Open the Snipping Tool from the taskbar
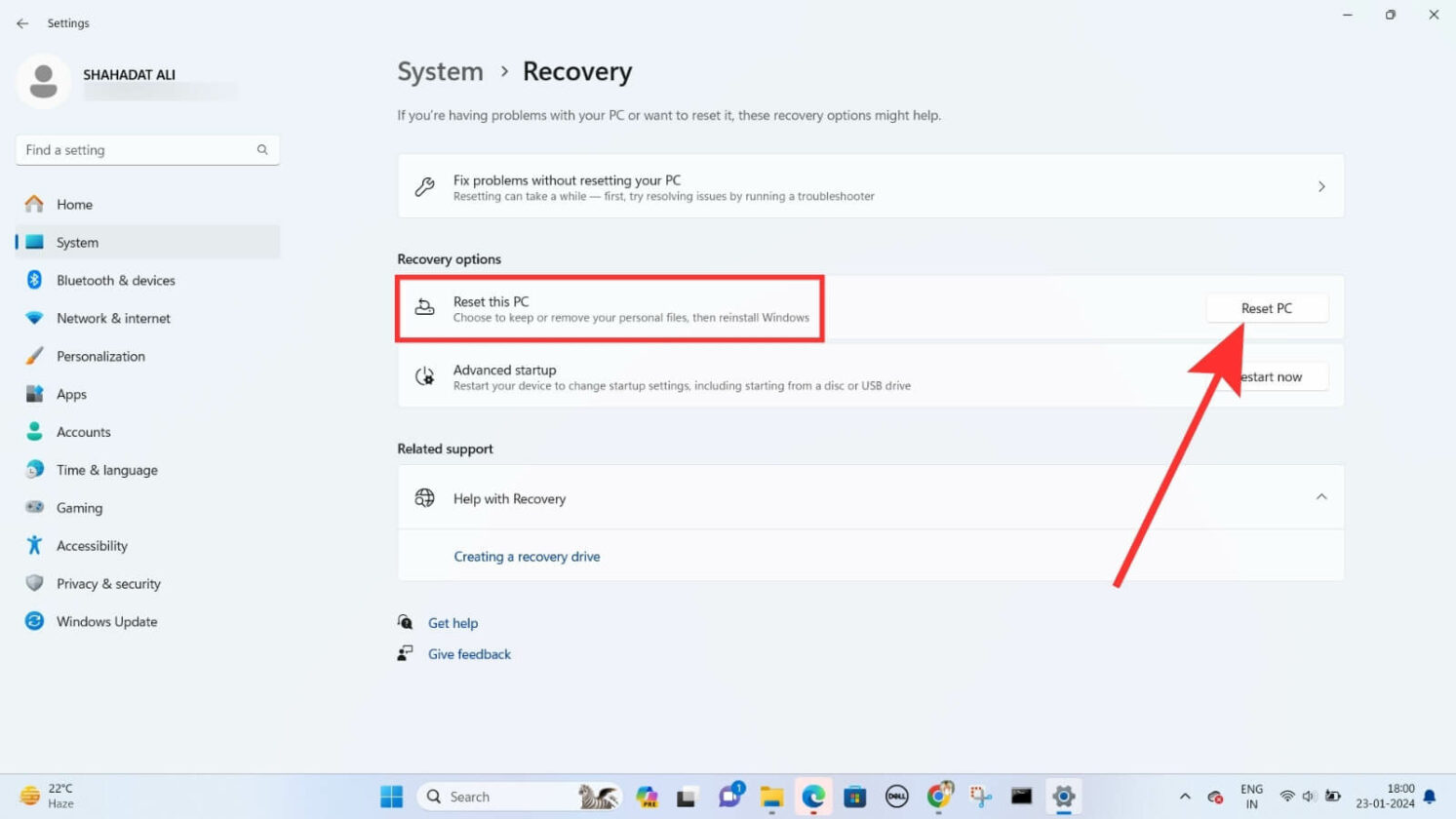This screenshot has height=819, width=1456. click(x=979, y=797)
